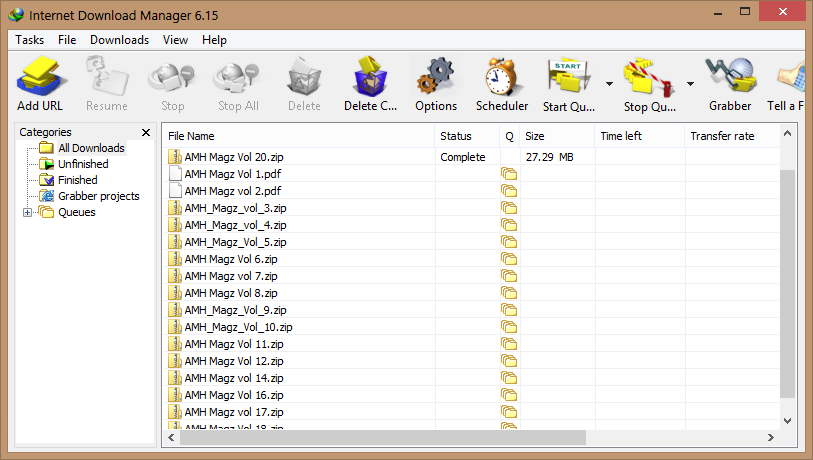Open the Tasks menu
Viewport: 813px width, 460px height.
tap(30, 40)
